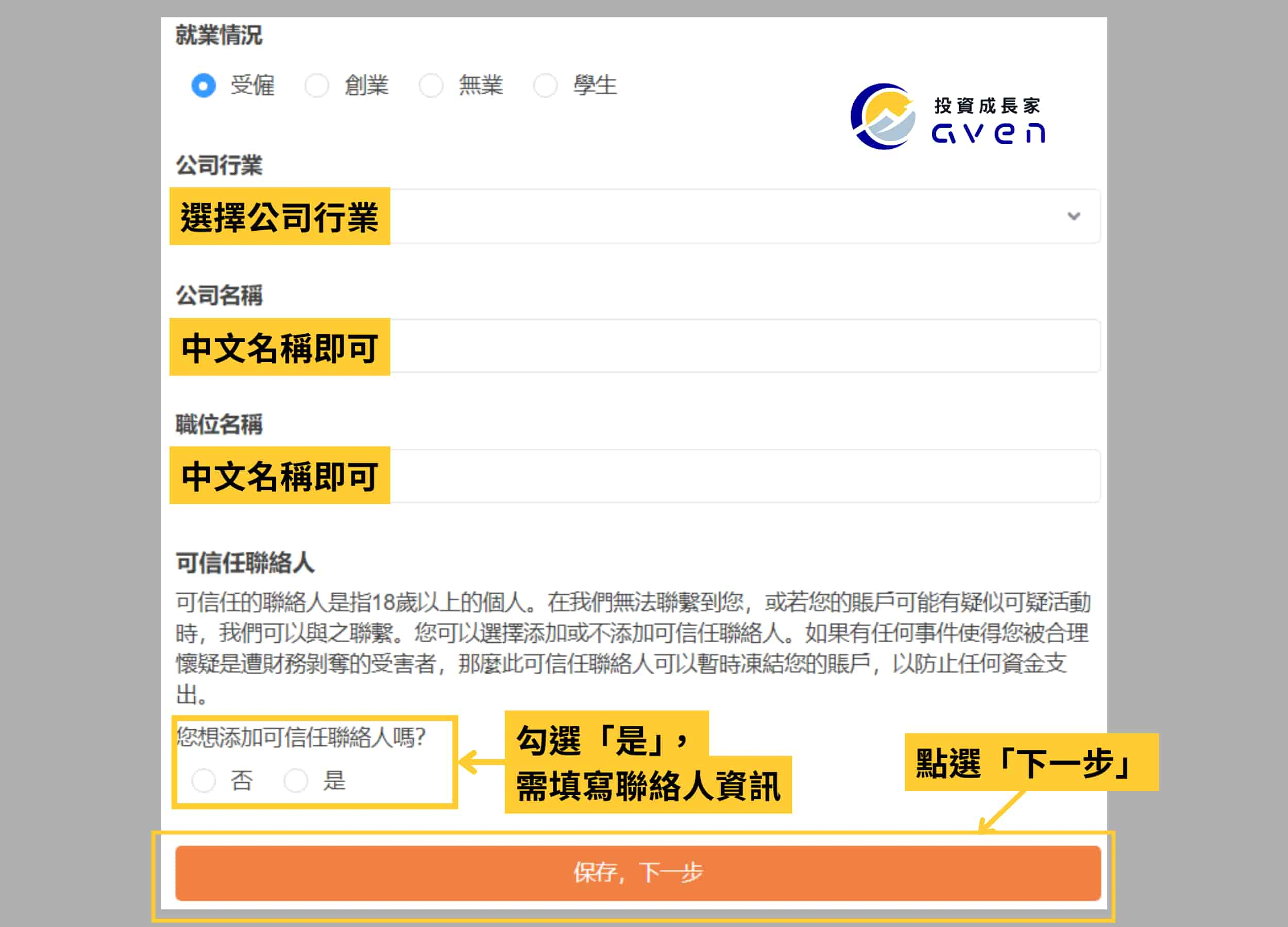Click the 保存，下一步 button
The image size is (1288, 927).
[638, 873]
